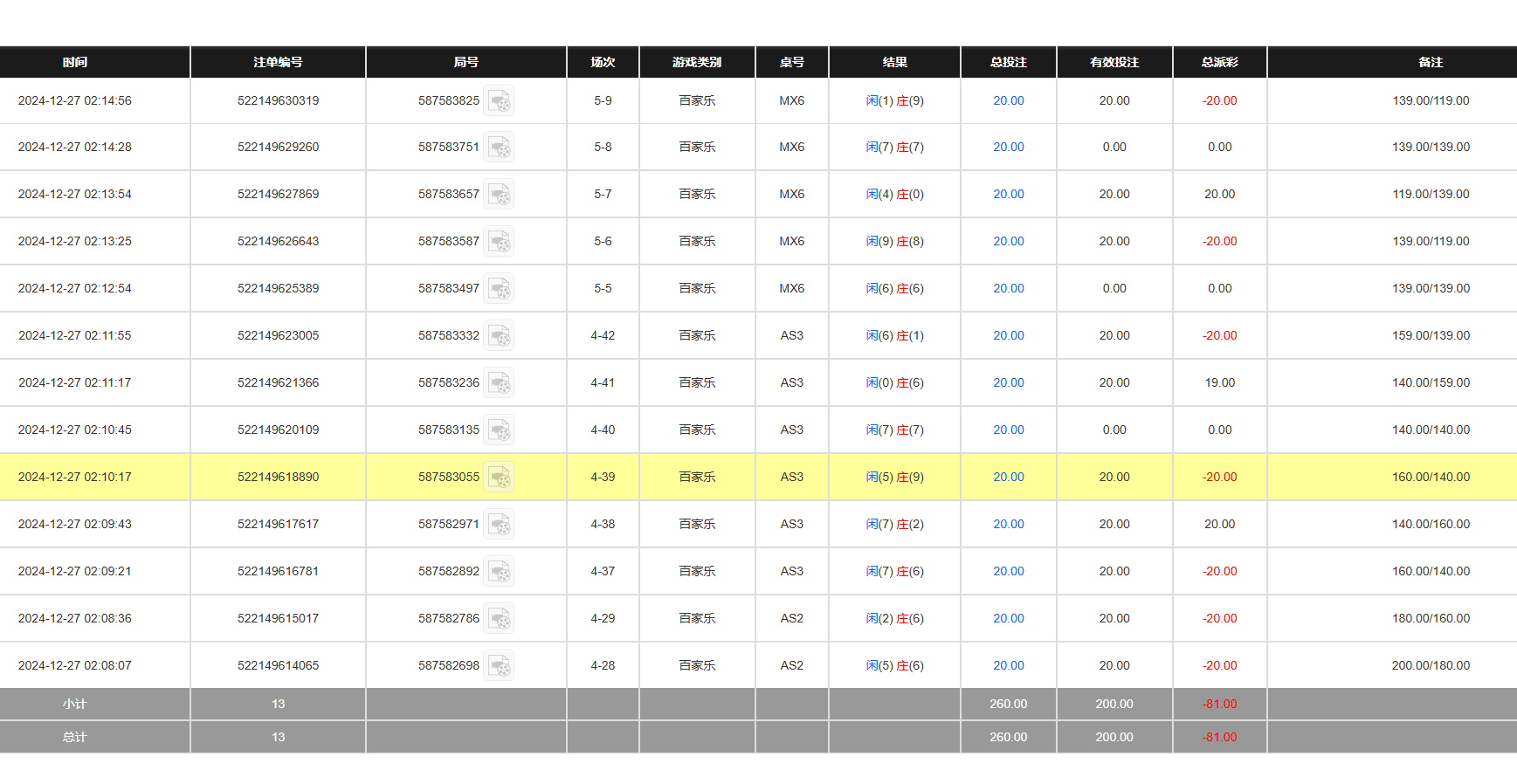
Task: Open replay icon for round 587583587
Action: point(500,242)
